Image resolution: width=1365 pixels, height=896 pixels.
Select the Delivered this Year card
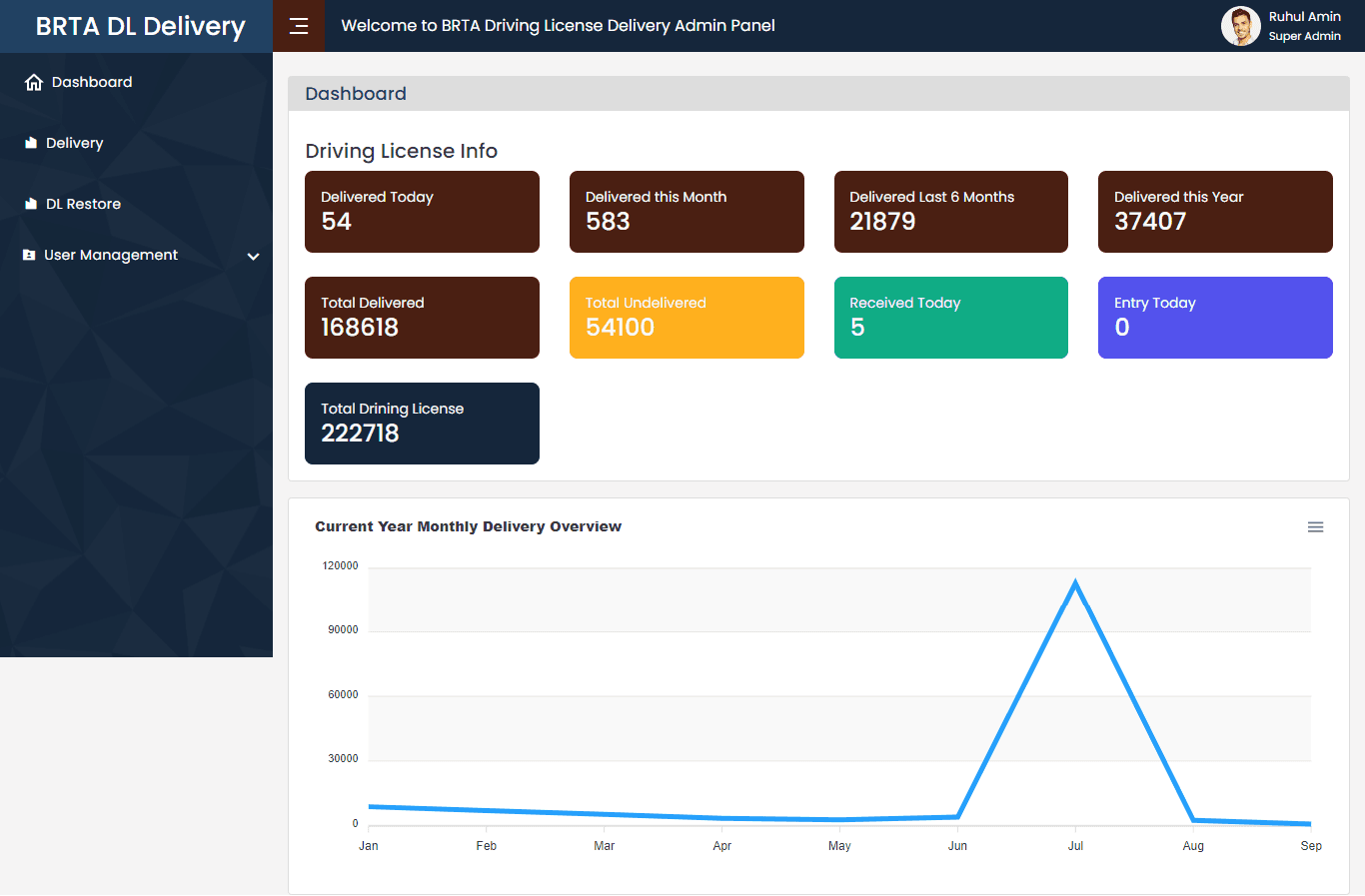(x=1215, y=212)
